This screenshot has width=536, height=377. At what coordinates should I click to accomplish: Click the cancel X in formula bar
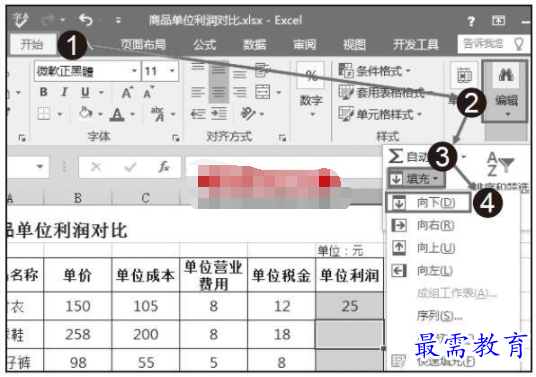[96, 167]
